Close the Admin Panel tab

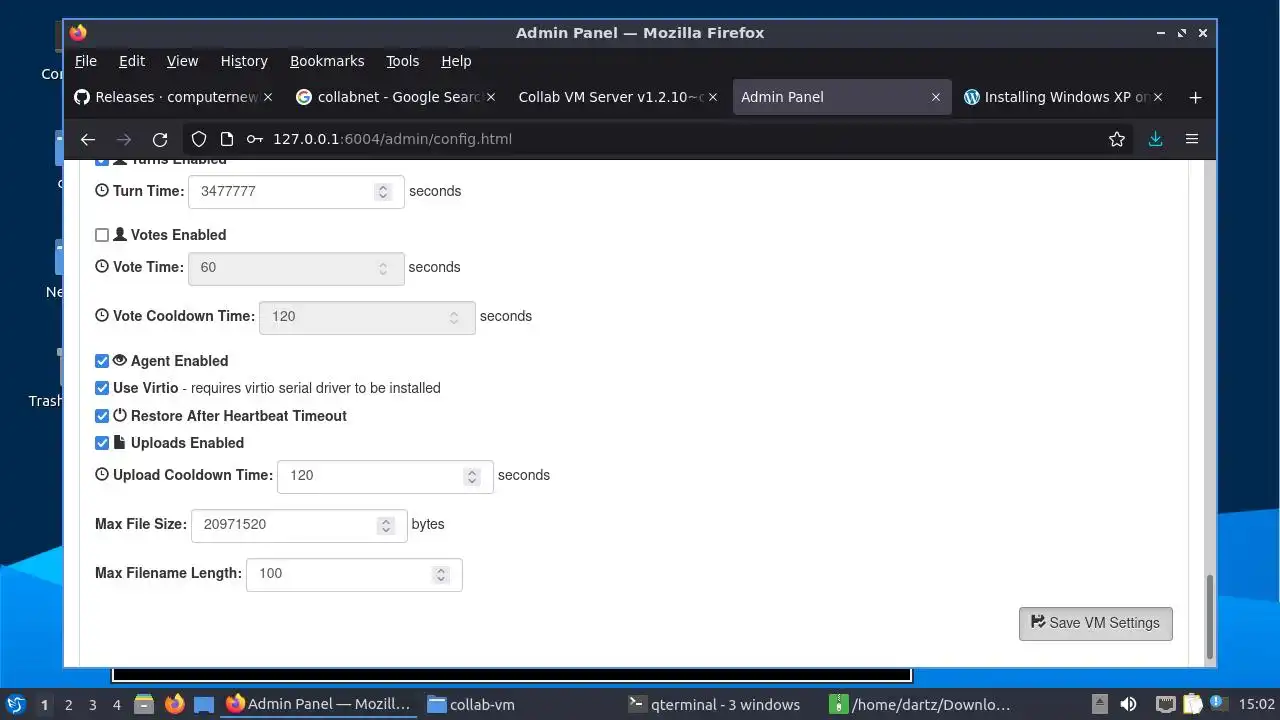point(936,97)
